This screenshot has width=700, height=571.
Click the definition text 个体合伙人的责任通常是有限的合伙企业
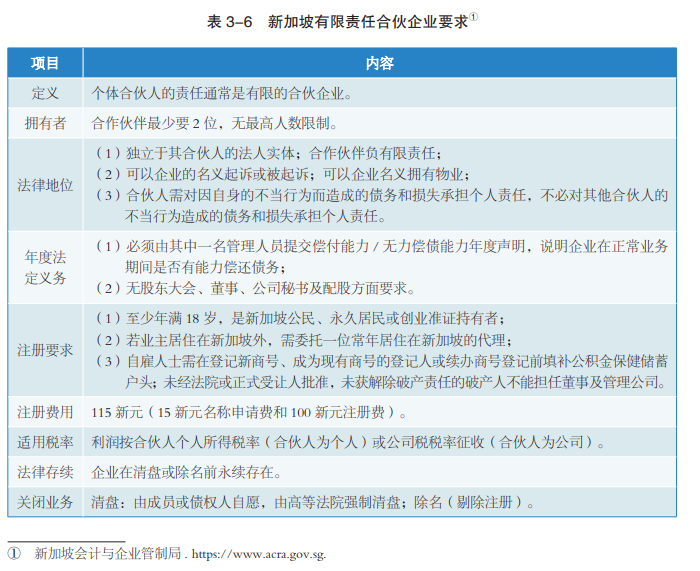pyautogui.click(x=221, y=94)
